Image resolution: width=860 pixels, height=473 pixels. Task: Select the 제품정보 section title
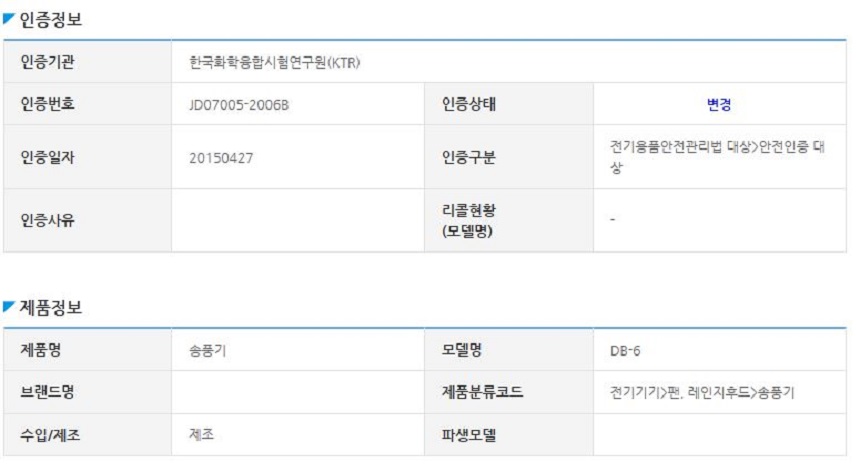point(50,307)
